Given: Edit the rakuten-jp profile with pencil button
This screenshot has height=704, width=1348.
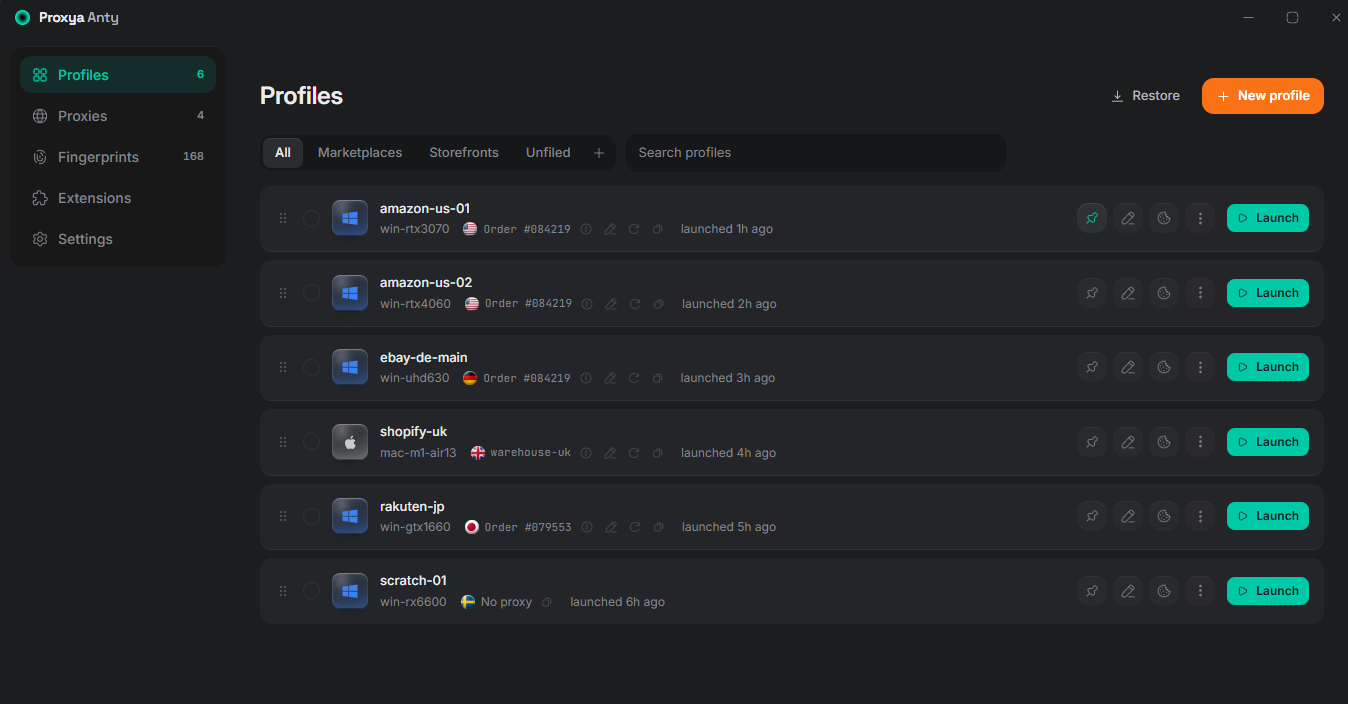Looking at the screenshot, I should [x=1128, y=516].
